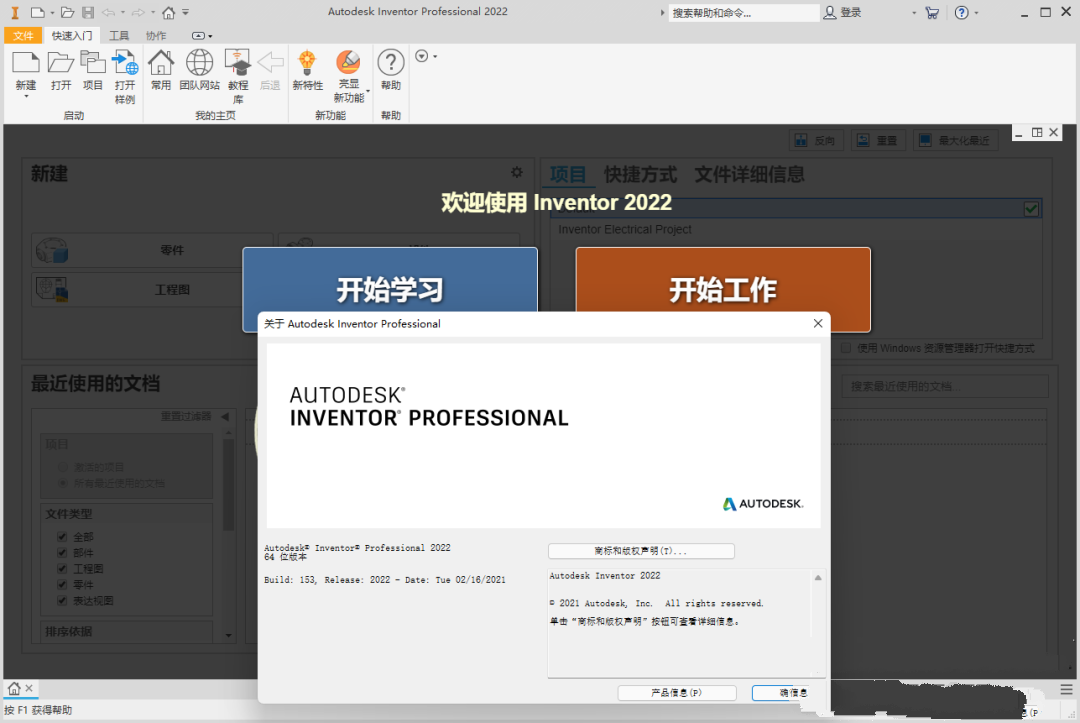Select the 快捷方式 tab
1080x723 pixels.
point(641,174)
